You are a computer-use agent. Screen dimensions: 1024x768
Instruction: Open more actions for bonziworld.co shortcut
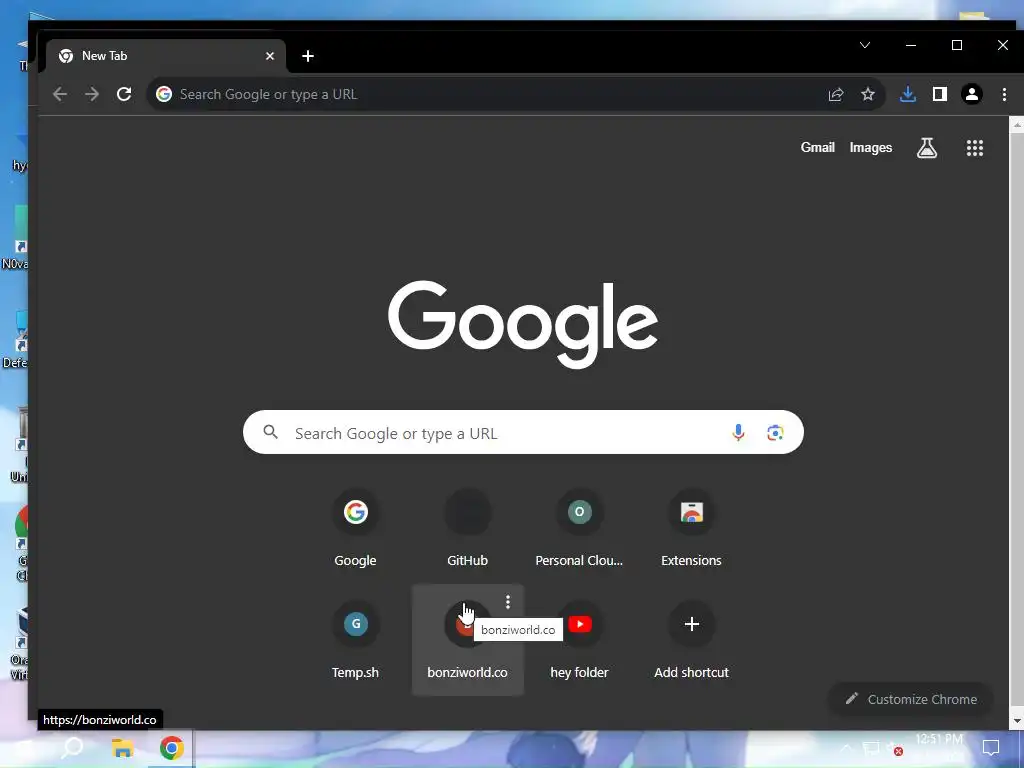pos(508,602)
